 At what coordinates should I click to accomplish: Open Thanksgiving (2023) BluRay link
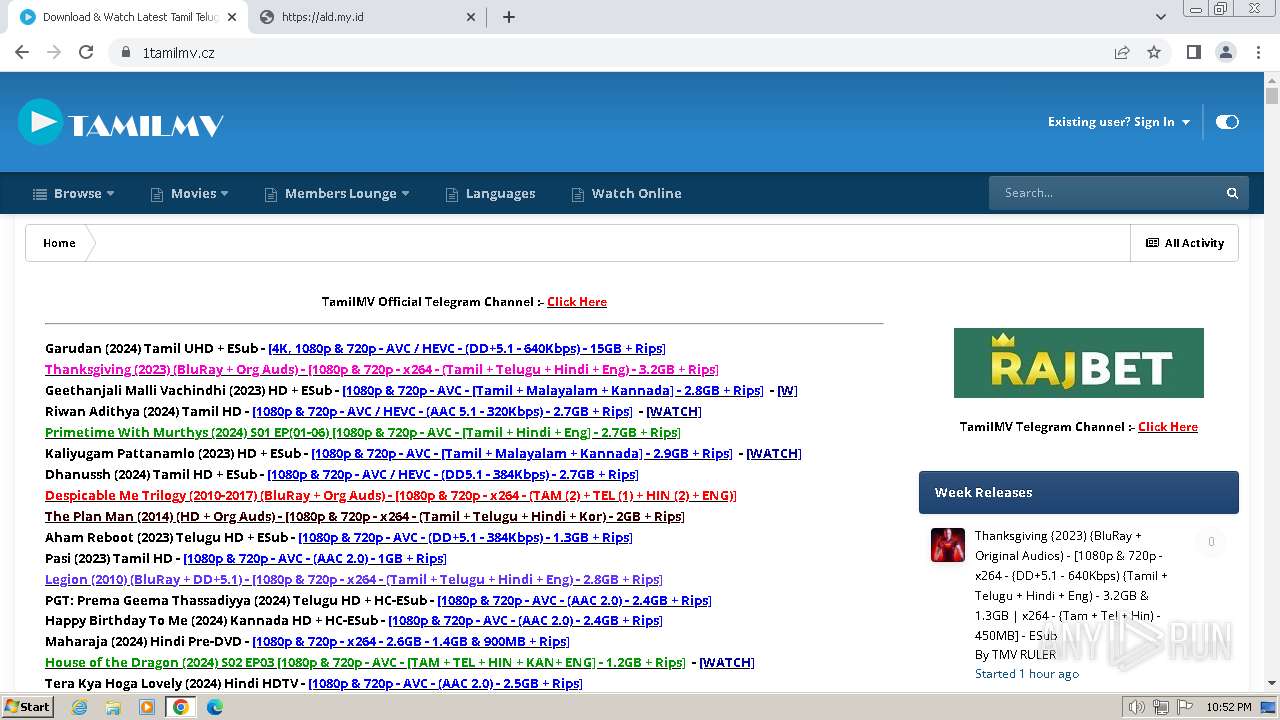coord(381,370)
